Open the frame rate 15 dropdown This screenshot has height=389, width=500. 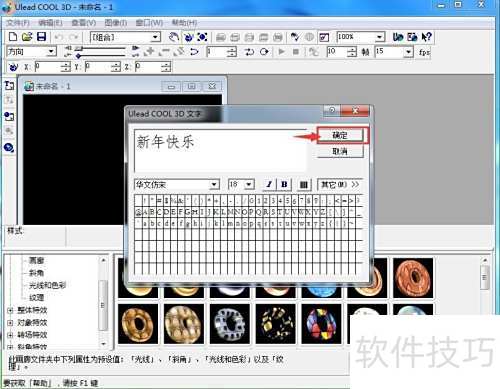[x=409, y=52]
